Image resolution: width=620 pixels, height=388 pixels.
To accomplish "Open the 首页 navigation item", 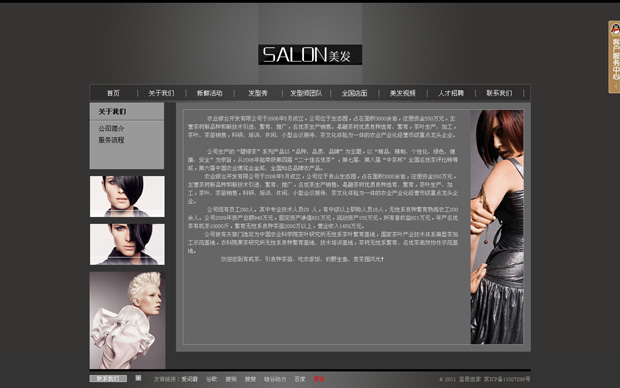I will (x=113, y=93).
